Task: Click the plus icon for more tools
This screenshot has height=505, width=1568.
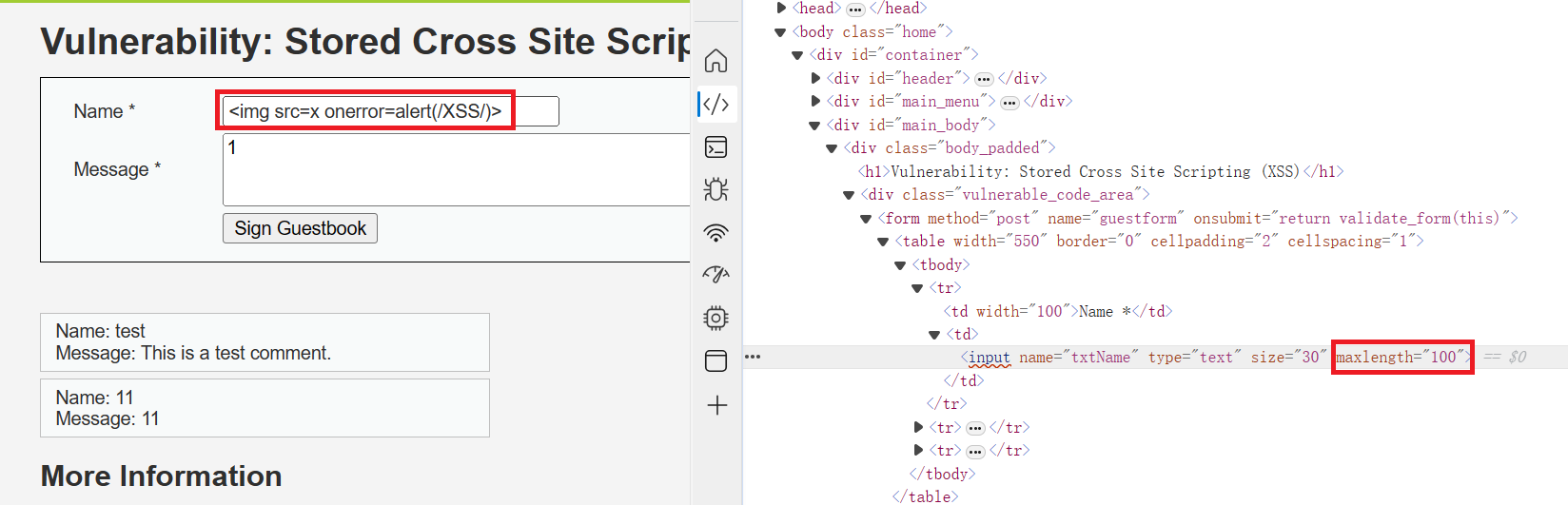Action: pyautogui.click(x=716, y=405)
